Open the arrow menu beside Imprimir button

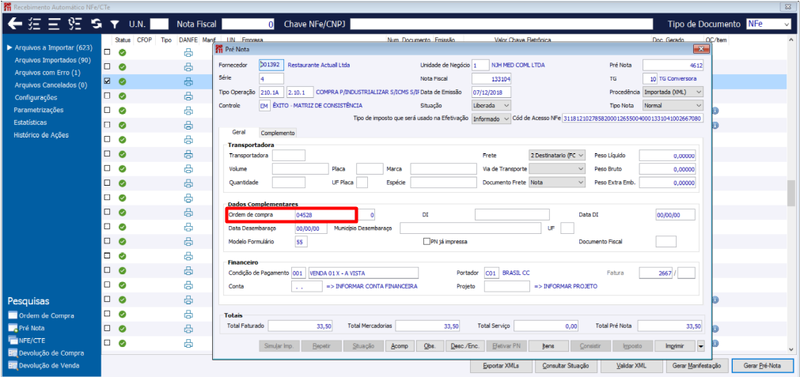pyautogui.click(x=701, y=346)
